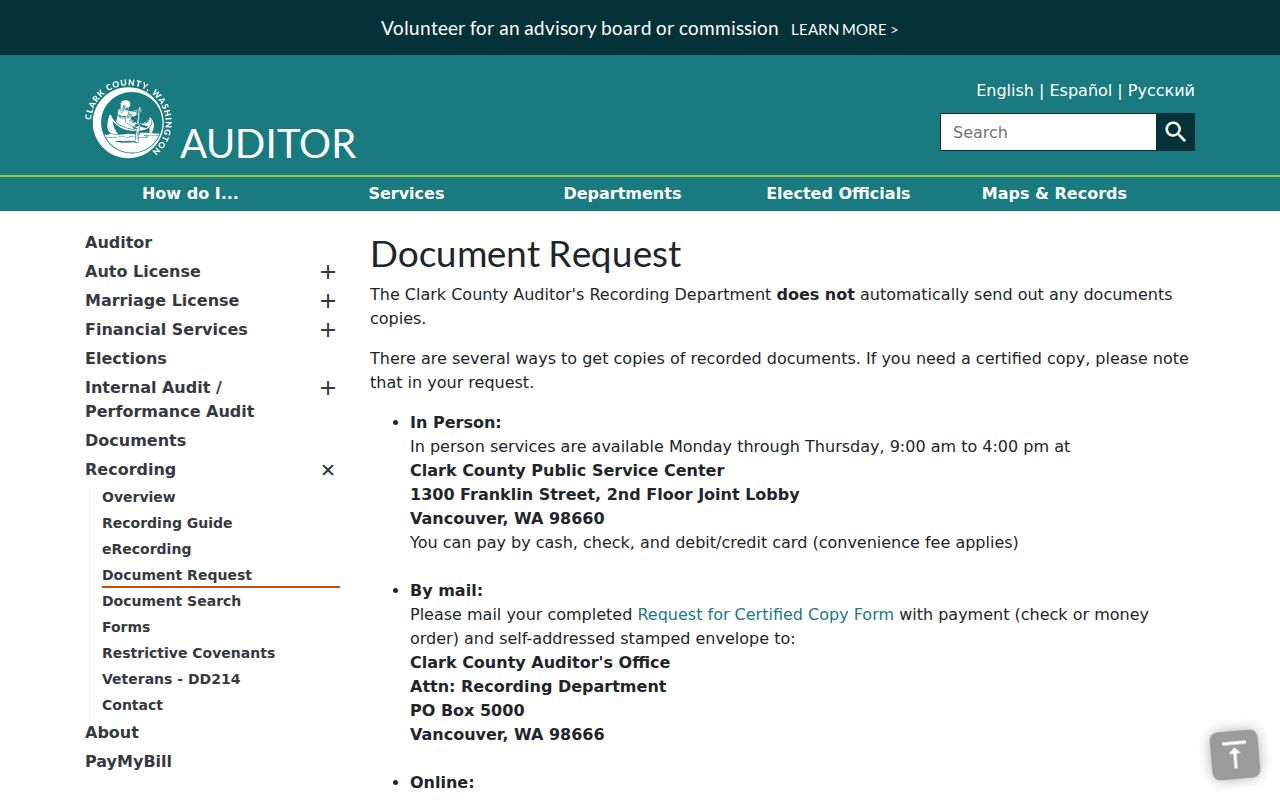Open Internal Audit / Performance Audit page

click(170, 399)
